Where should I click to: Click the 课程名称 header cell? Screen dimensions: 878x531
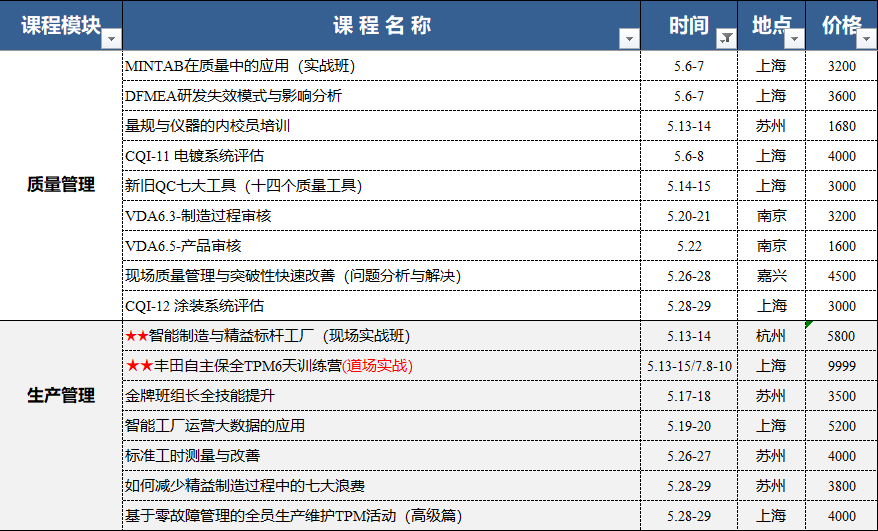coord(381,25)
